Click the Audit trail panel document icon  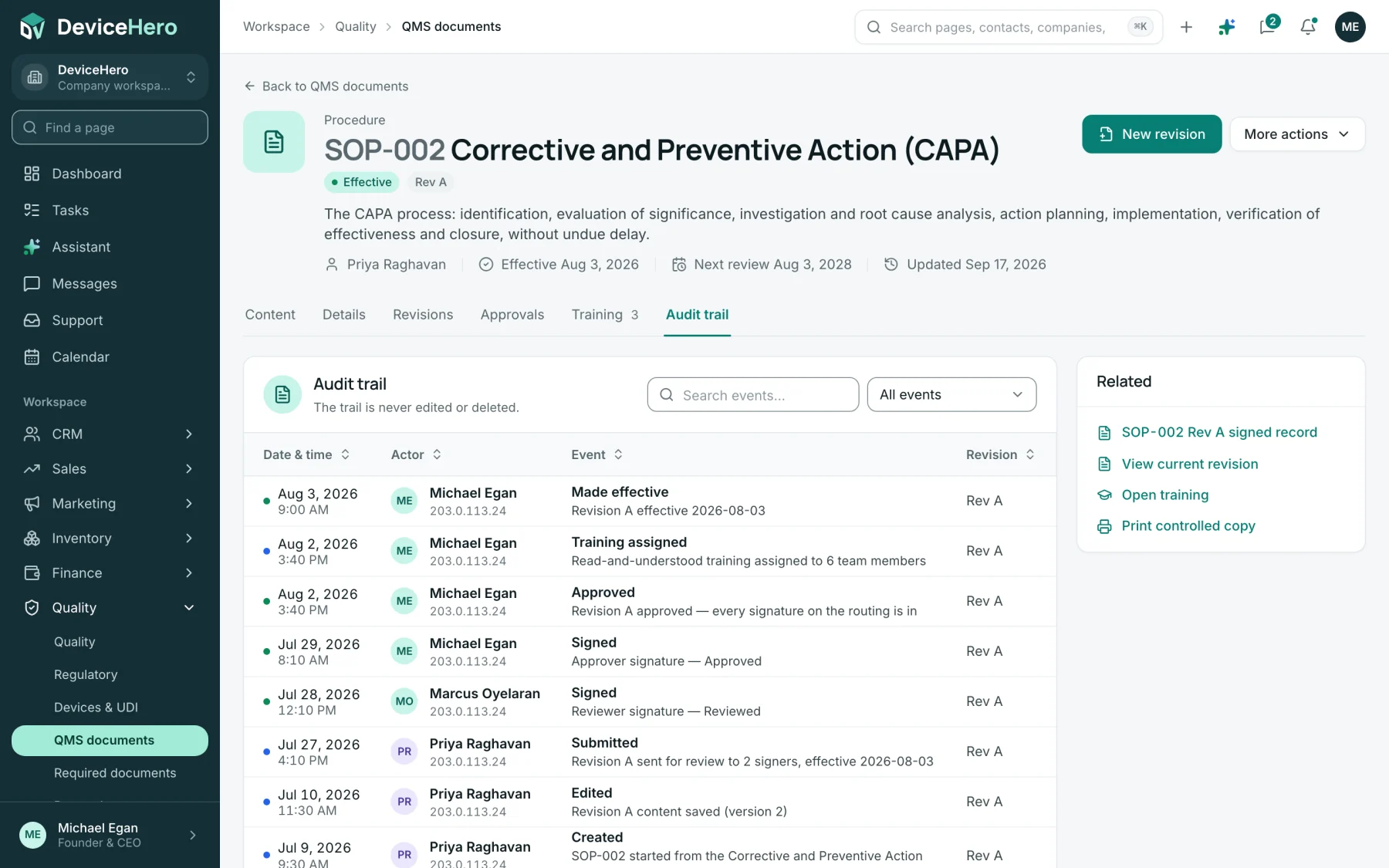pos(282,394)
